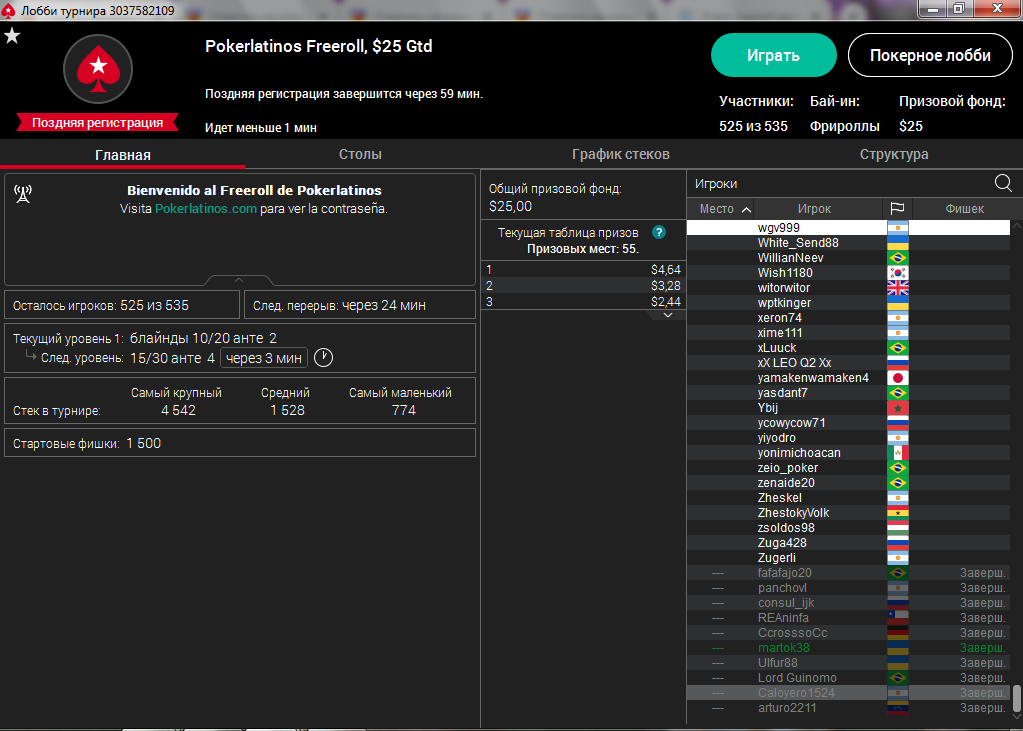Sort by Игрок column header
This screenshot has width=1023, height=731.
tap(814, 209)
